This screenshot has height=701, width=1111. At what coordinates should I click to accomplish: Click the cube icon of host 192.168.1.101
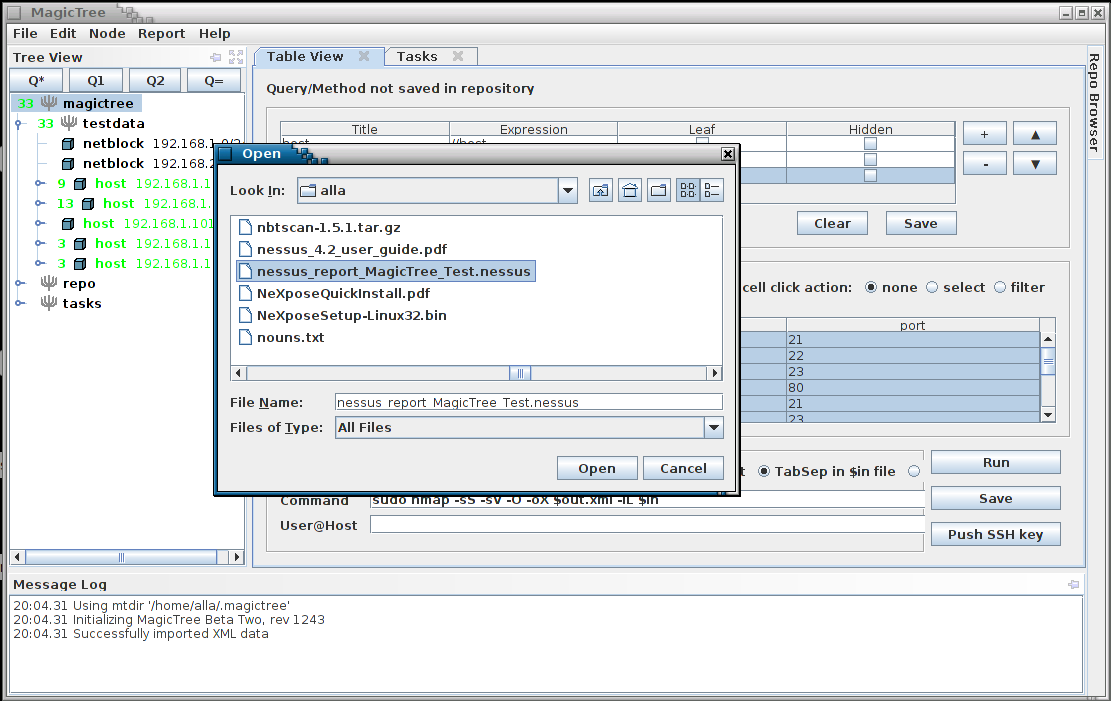click(x=68, y=223)
